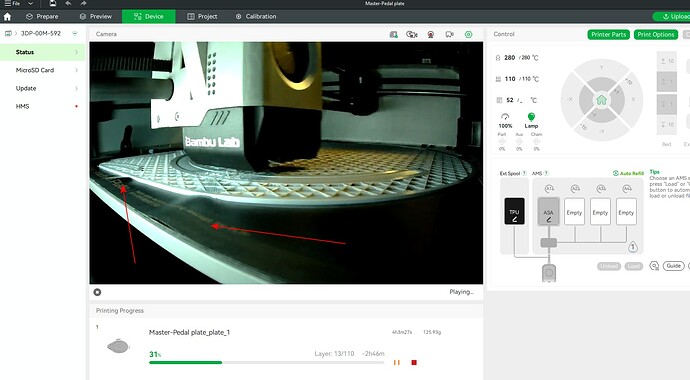Viewport: 690px width, 380px height.
Task: Click the help icon next to AMS
Action: click(546, 173)
